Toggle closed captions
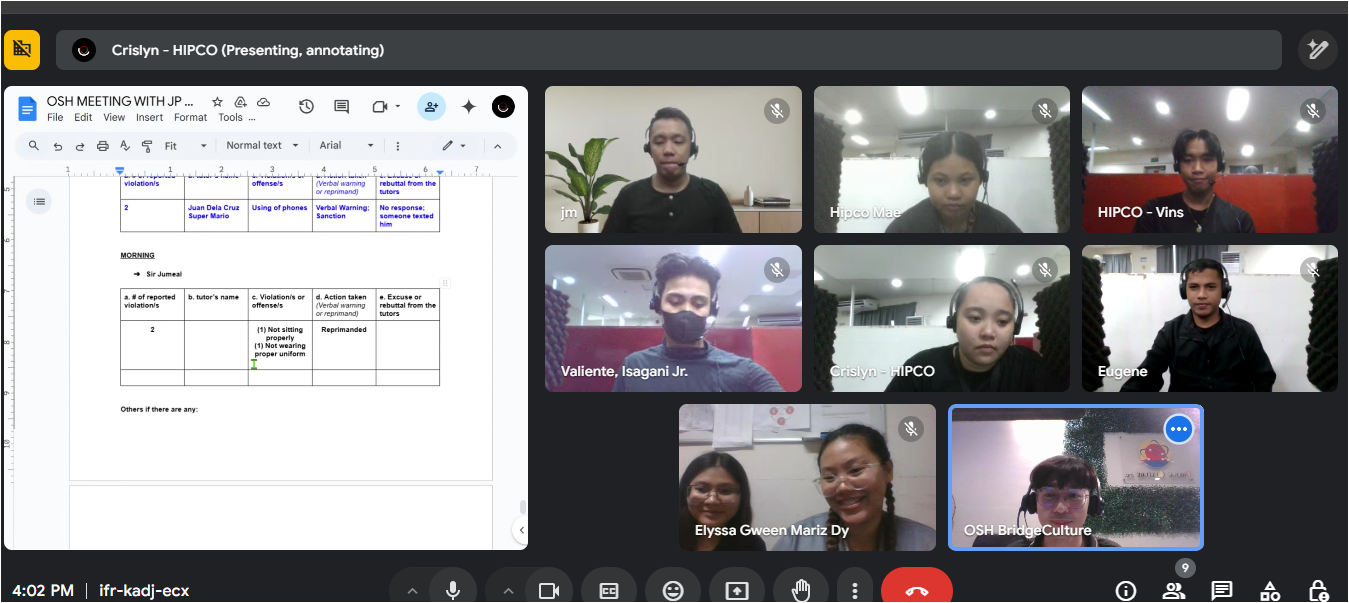Image resolution: width=1349 pixels, height=603 pixels. pyautogui.click(x=609, y=590)
